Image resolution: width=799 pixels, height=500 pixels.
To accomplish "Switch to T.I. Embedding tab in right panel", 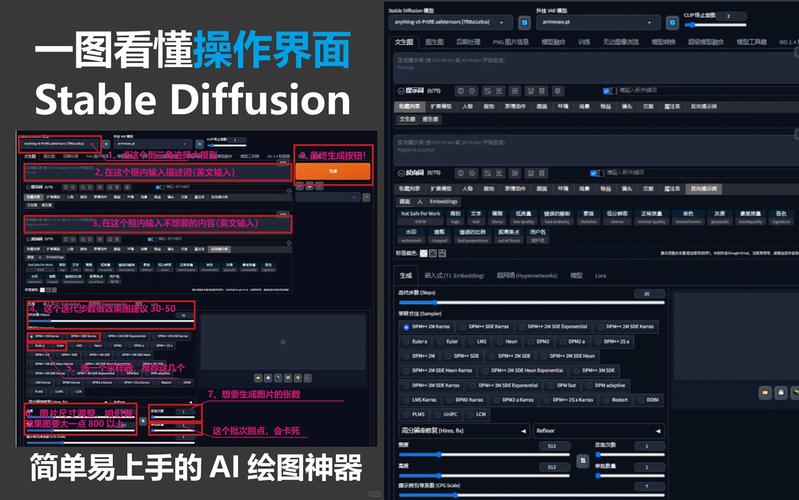I will click(454, 276).
